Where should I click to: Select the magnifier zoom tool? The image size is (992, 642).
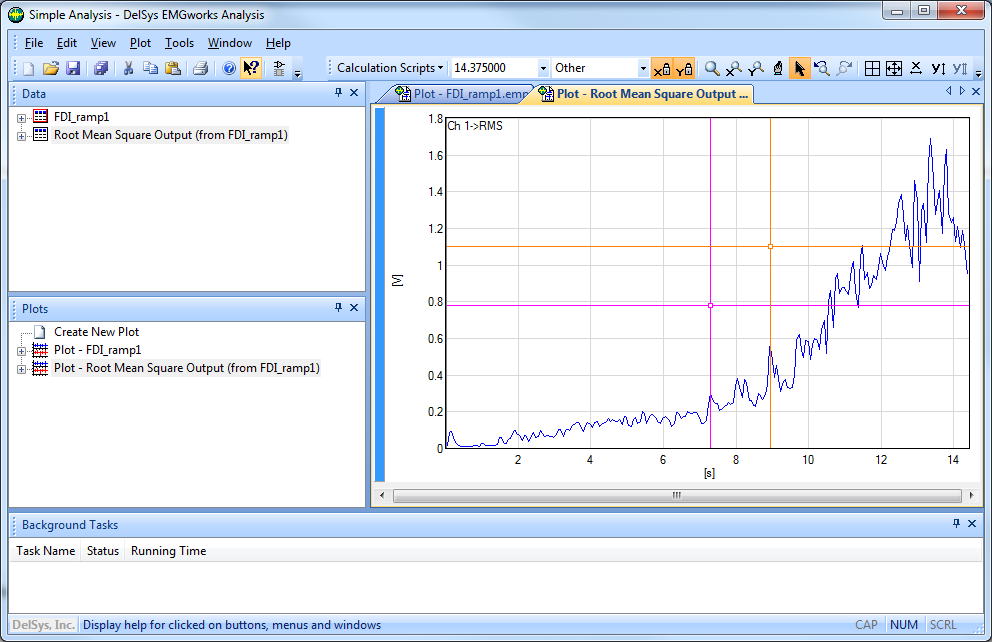point(712,68)
